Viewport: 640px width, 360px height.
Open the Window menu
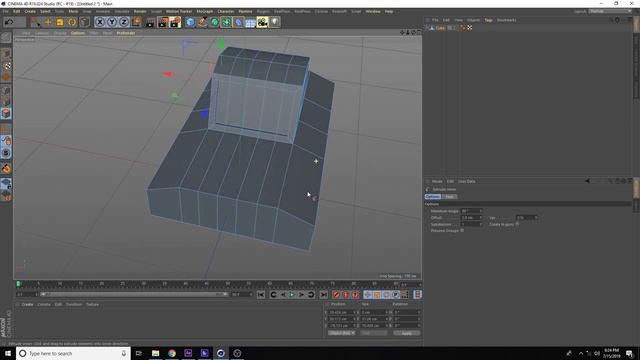click(x=373, y=11)
